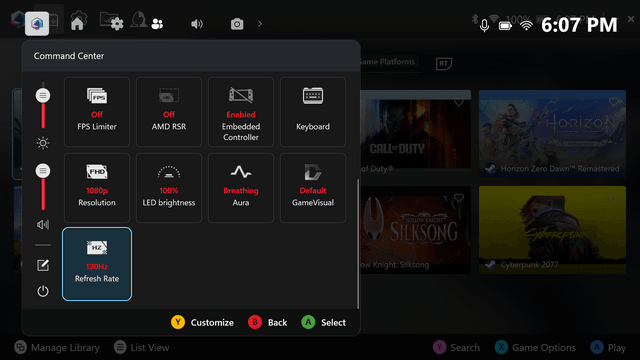
Task: Click the 6:07 PM clock
Action: tap(579, 25)
